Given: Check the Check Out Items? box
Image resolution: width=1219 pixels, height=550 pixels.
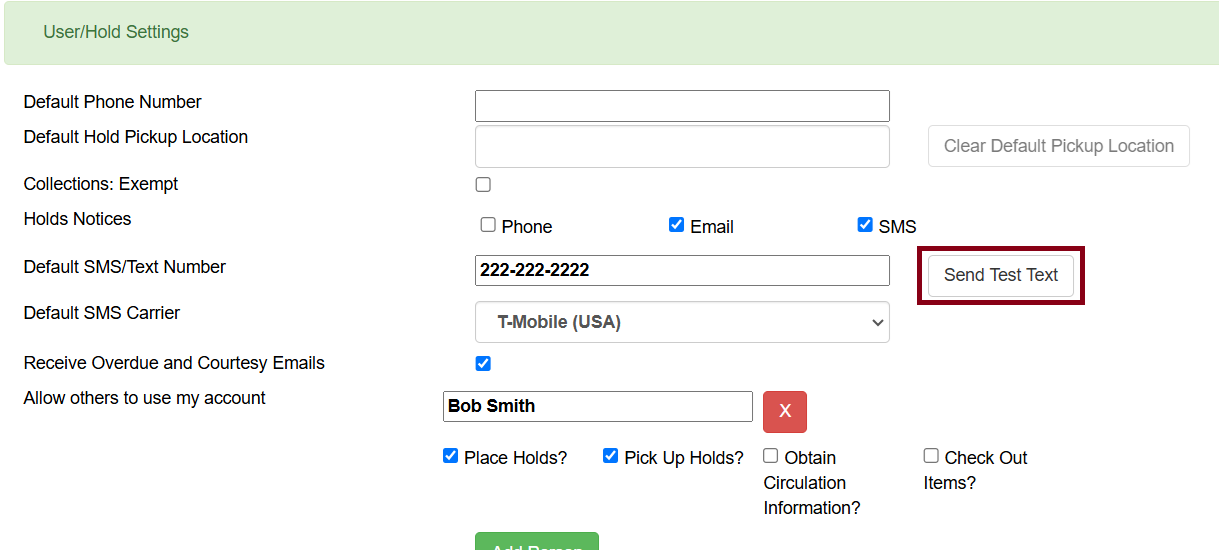Looking at the screenshot, I should 931,456.
